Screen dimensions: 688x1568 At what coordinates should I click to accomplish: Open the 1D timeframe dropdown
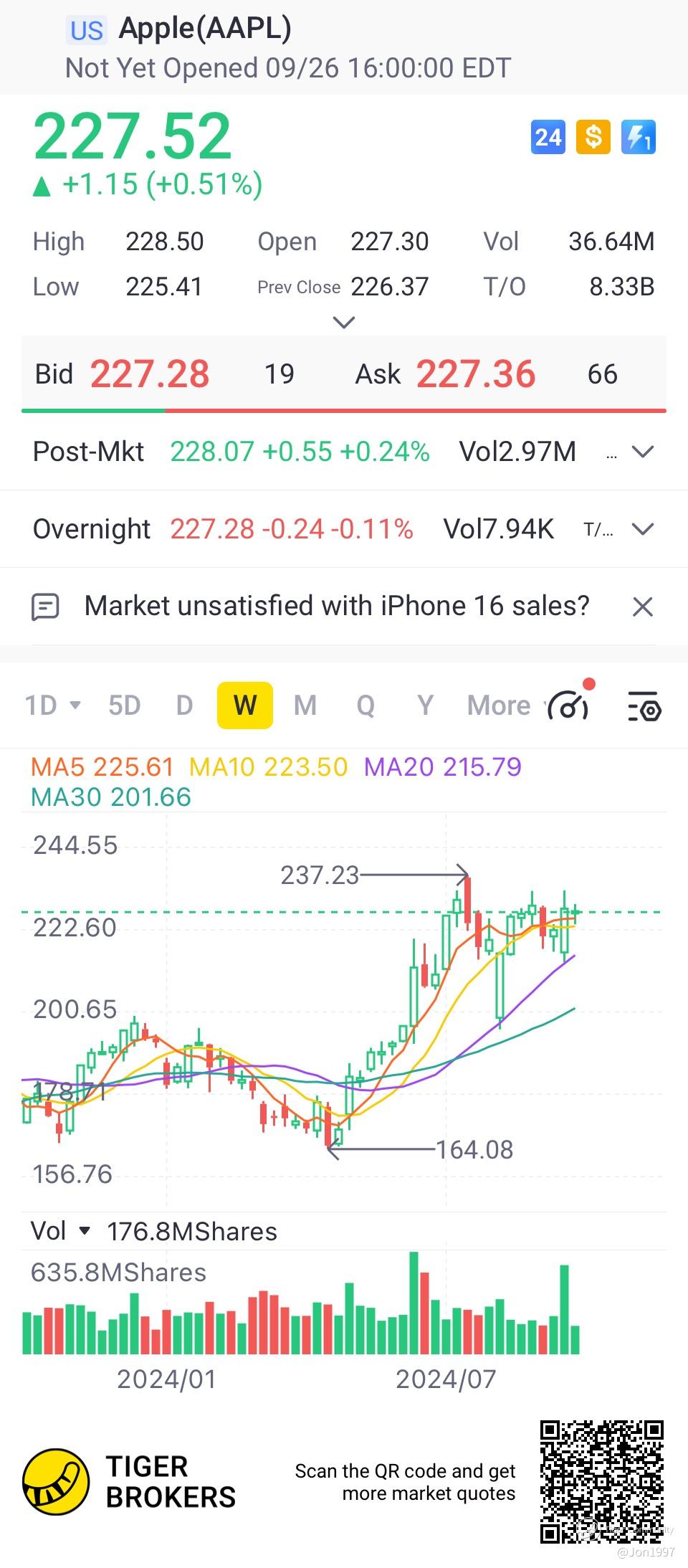pyautogui.click(x=52, y=705)
